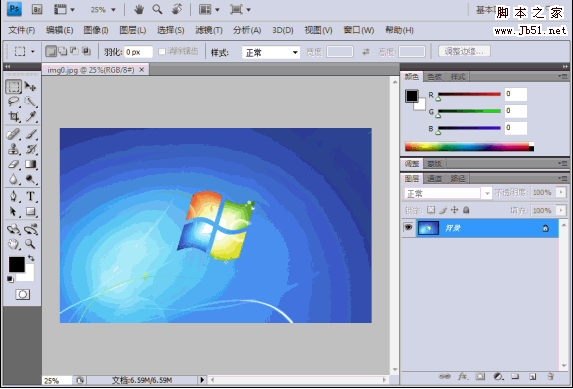Click the Zoom tool in top bar

[158, 10]
